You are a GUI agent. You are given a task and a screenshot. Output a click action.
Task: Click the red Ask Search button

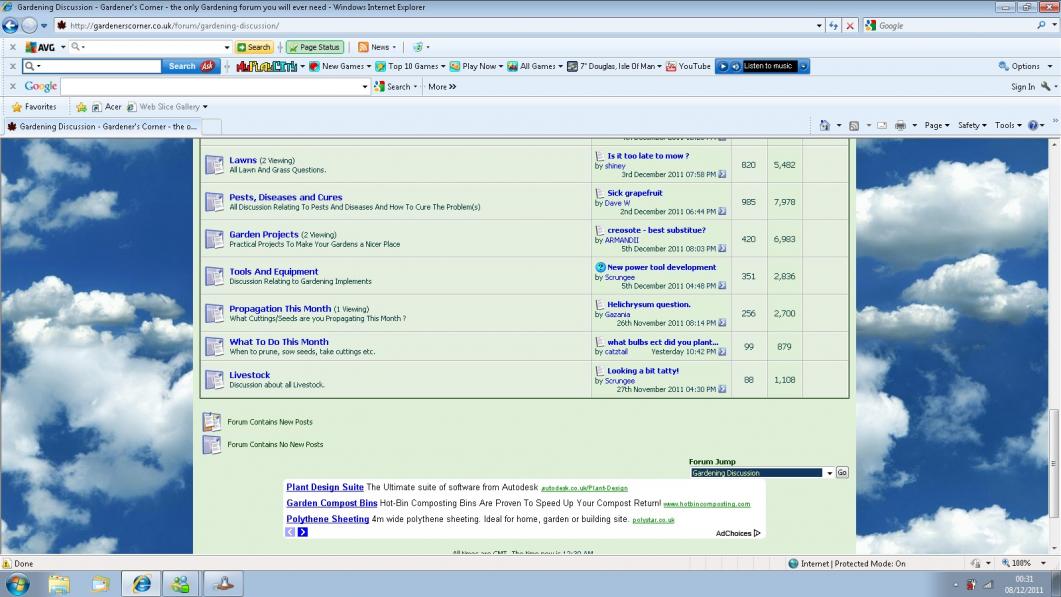pyautogui.click(x=190, y=66)
